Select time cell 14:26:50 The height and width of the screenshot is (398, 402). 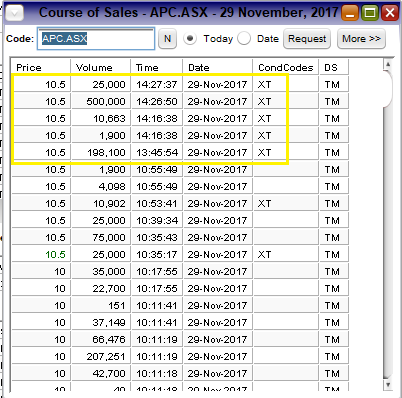point(157,102)
